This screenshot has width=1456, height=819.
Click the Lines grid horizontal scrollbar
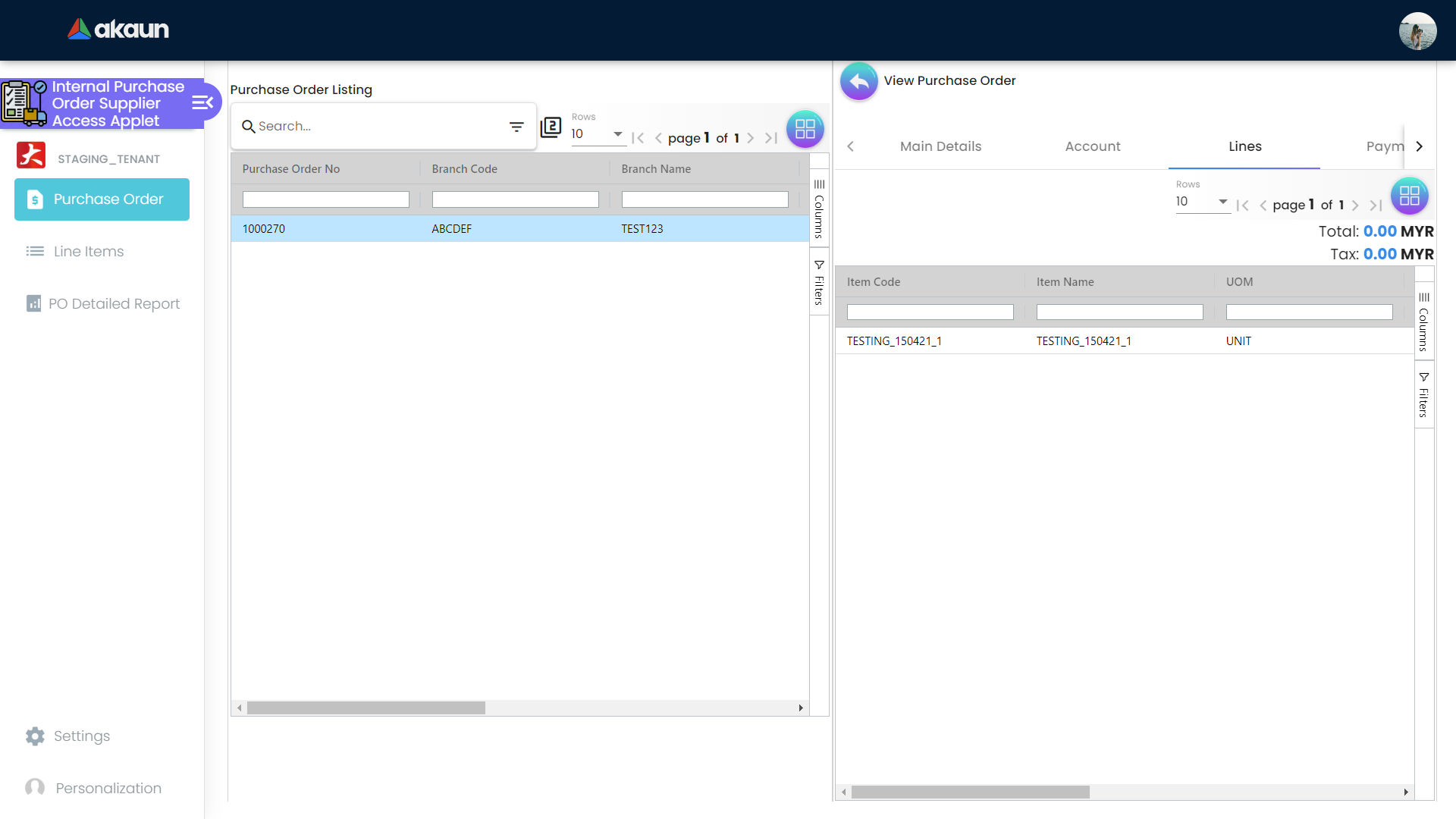(970, 792)
